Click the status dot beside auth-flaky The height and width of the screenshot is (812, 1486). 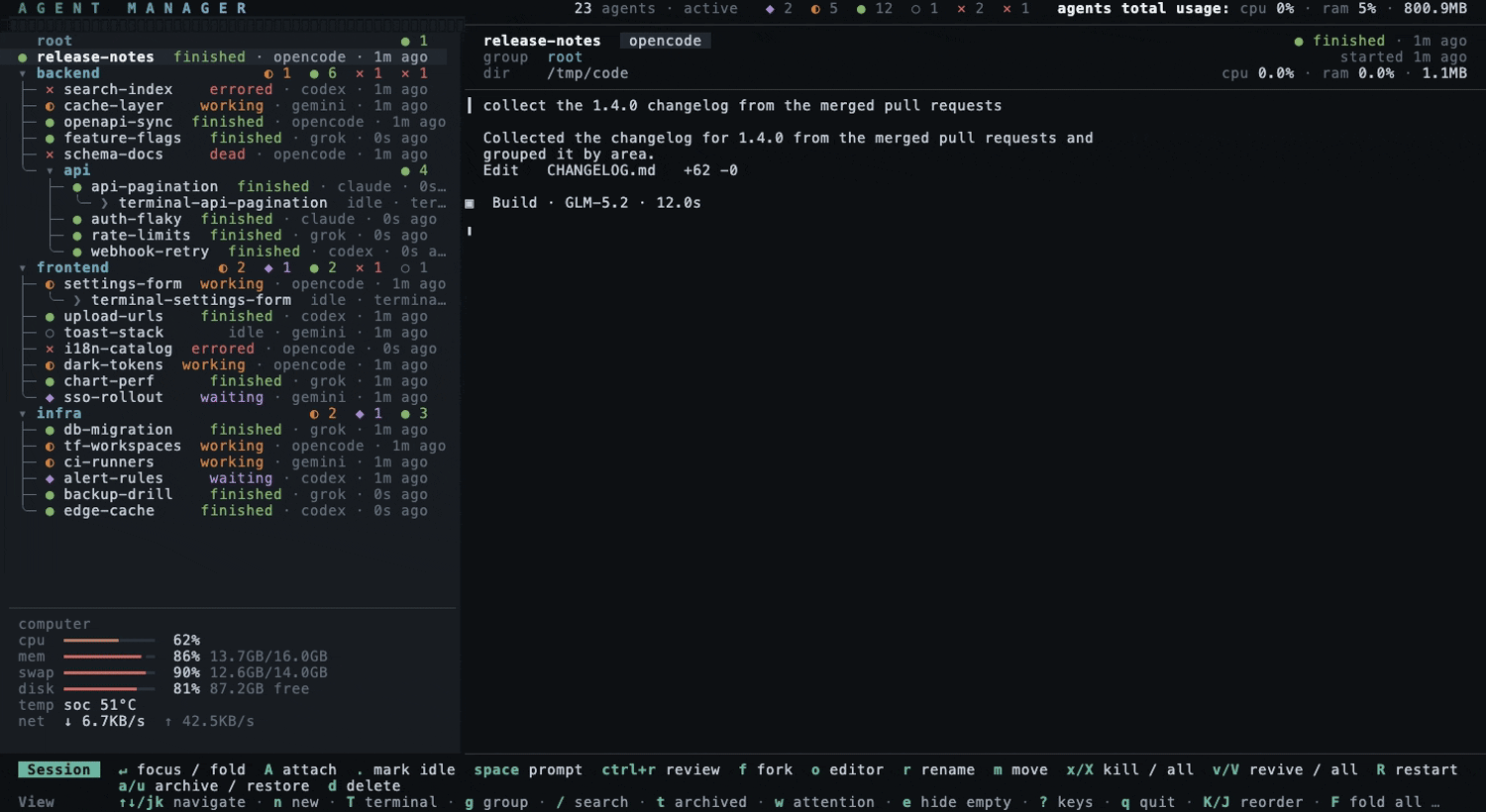(x=77, y=220)
